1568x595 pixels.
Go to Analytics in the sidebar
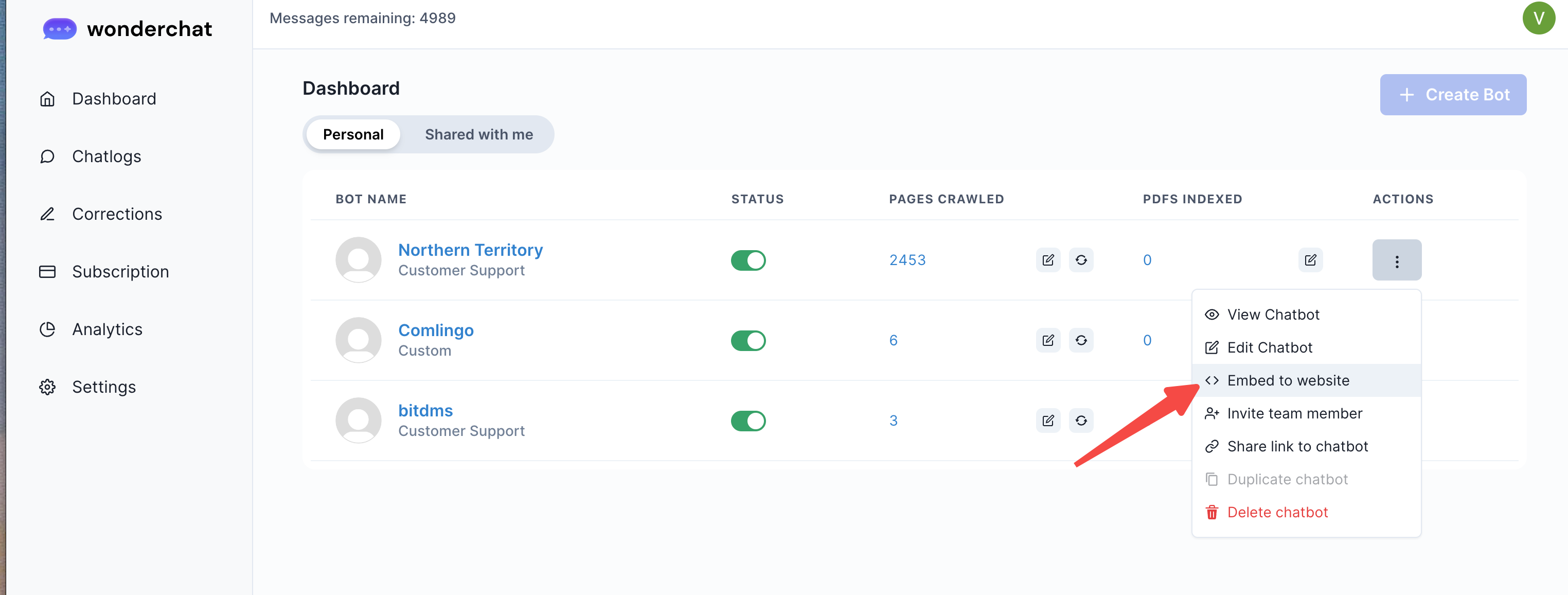click(107, 329)
